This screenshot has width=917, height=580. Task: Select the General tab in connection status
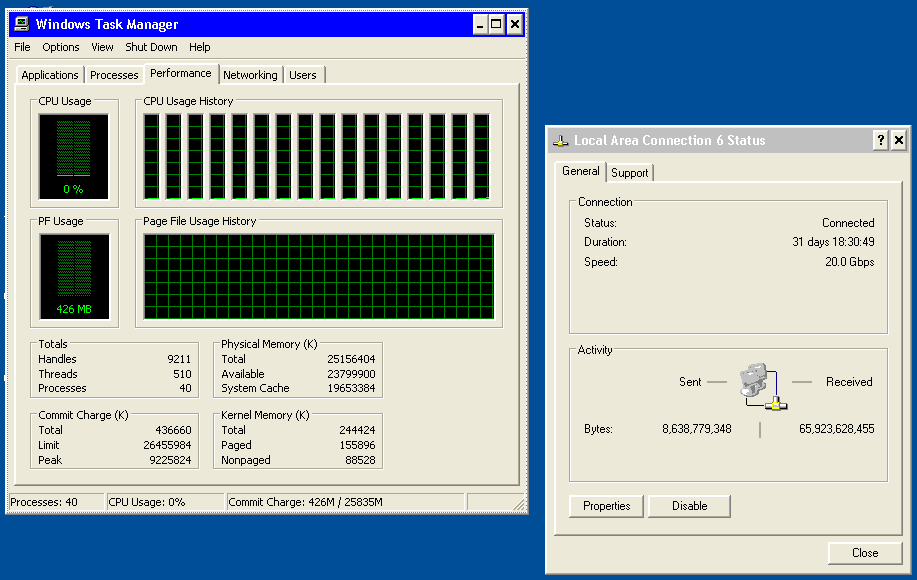click(x=581, y=171)
